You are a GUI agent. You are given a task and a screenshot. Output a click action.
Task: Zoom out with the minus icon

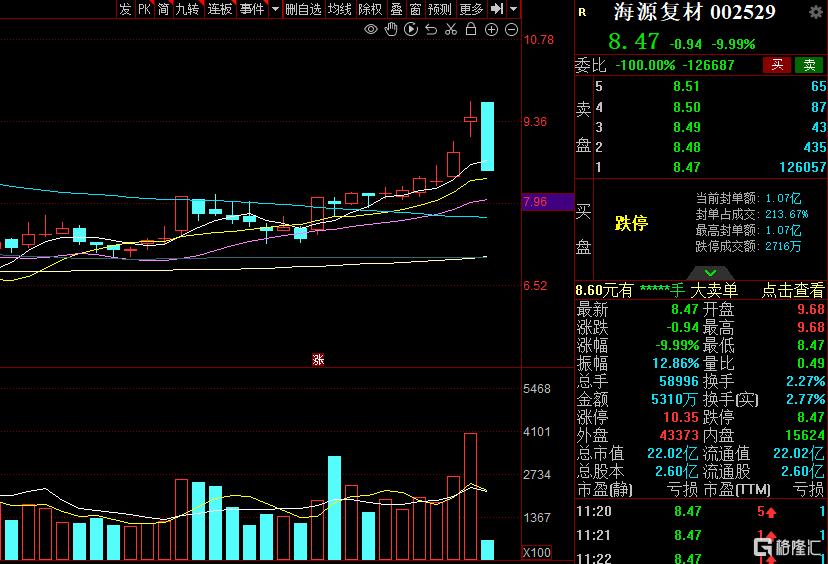(511, 30)
